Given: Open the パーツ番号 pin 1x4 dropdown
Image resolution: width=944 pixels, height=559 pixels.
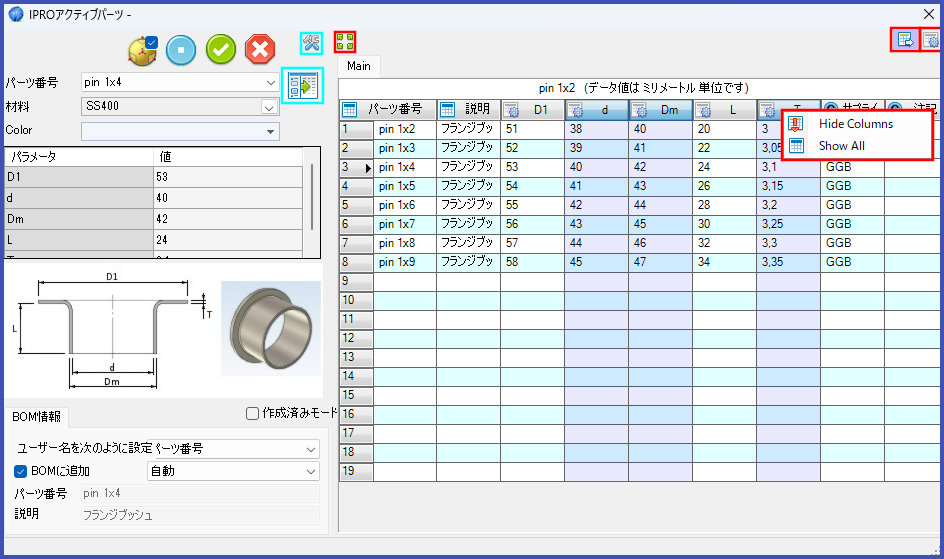Looking at the screenshot, I should [x=271, y=82].
